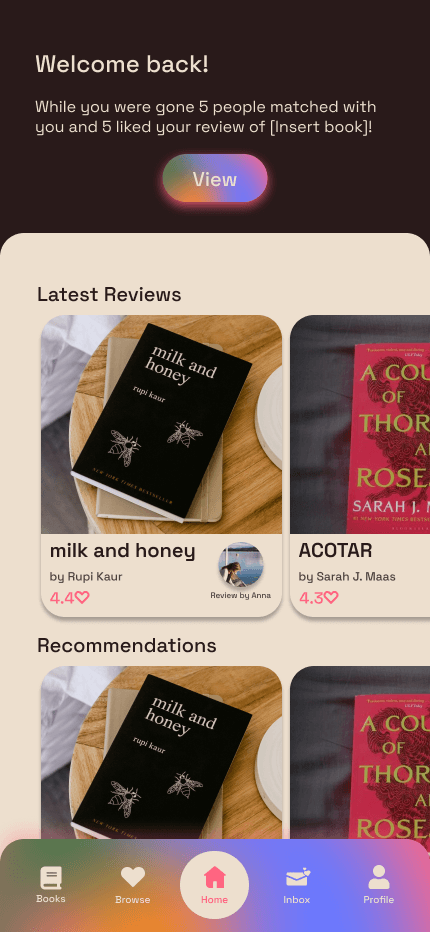Viewport: 430px width, 932px height.
Task: Open milk and honey recommendation cover
Action: [161, 752]
